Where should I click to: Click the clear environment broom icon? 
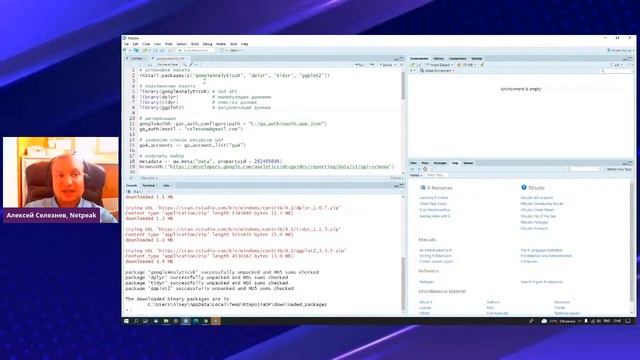[482, 64]
